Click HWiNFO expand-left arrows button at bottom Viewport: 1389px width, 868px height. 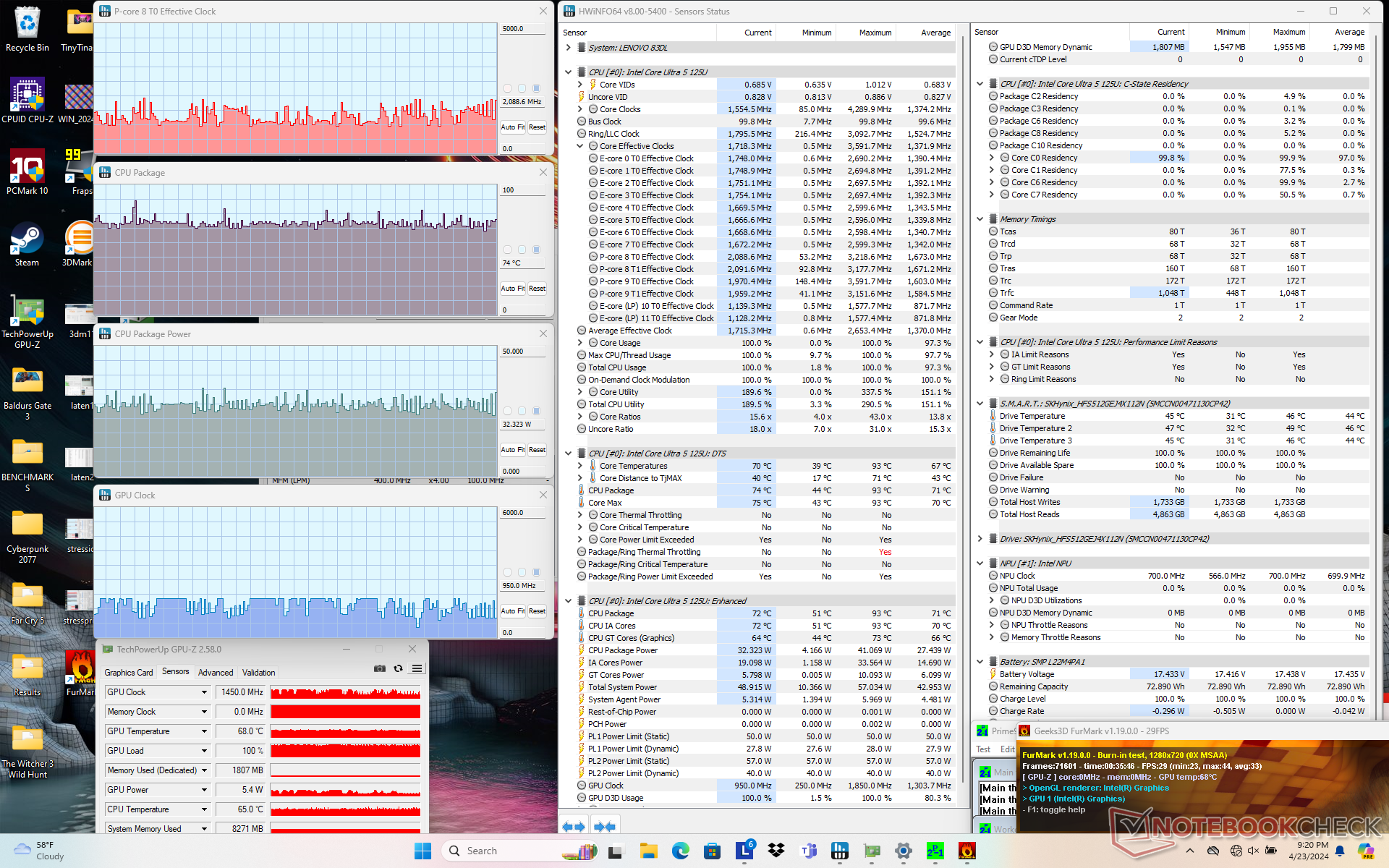(x=574, y=826)
